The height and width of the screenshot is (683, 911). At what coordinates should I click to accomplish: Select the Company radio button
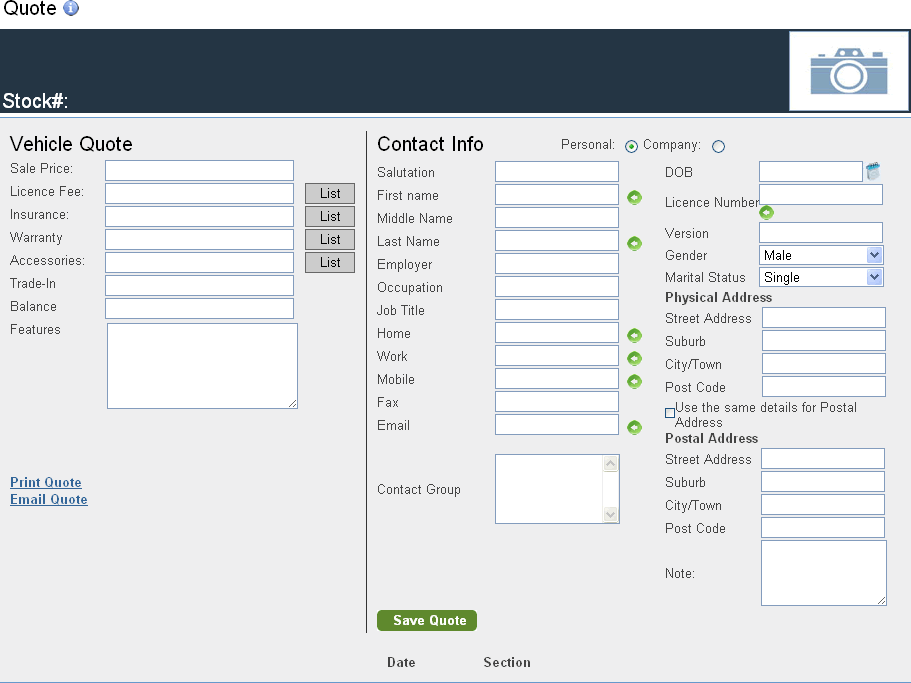point(718,146)
